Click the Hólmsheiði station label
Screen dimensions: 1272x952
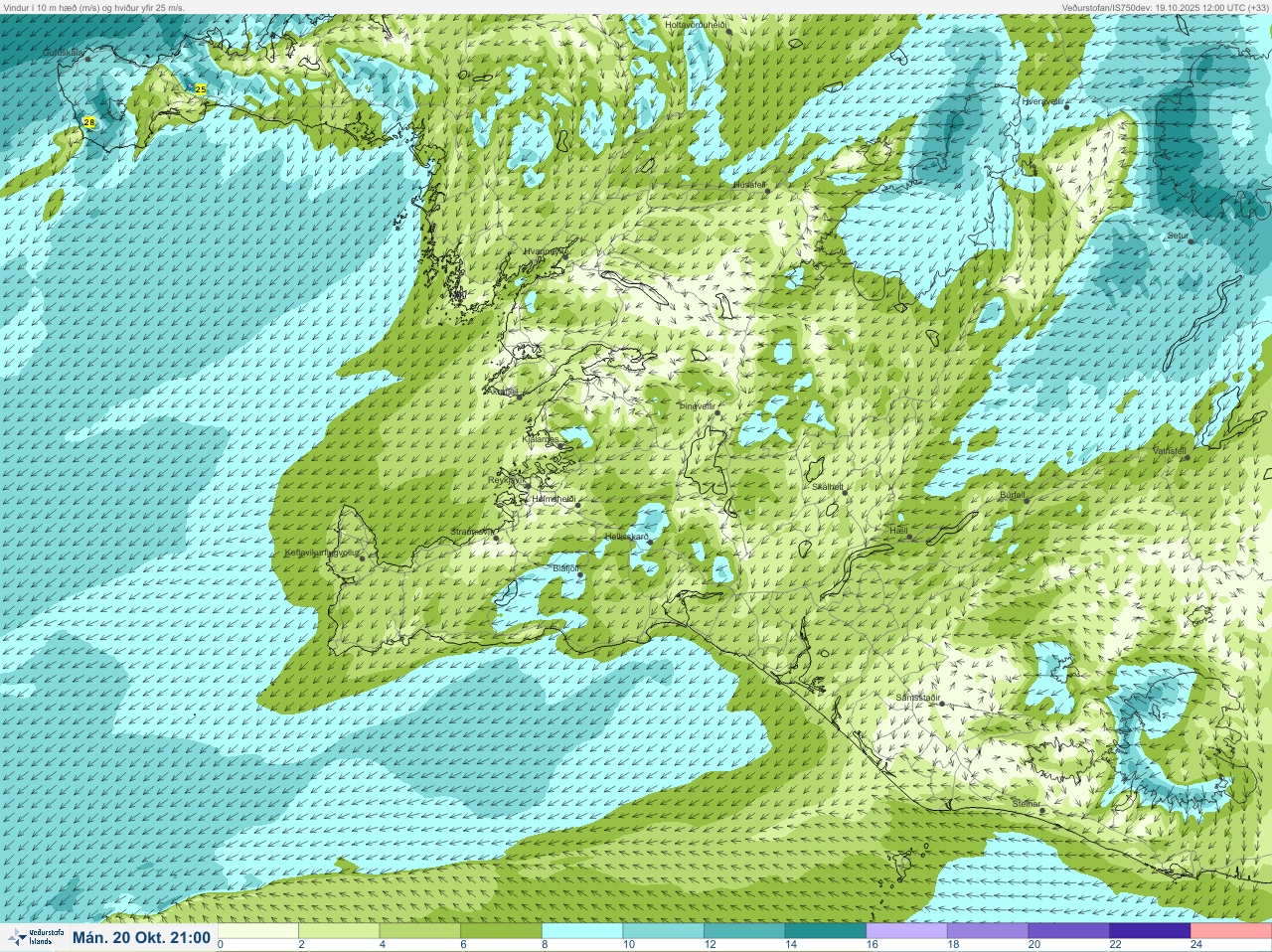point(553,499)
